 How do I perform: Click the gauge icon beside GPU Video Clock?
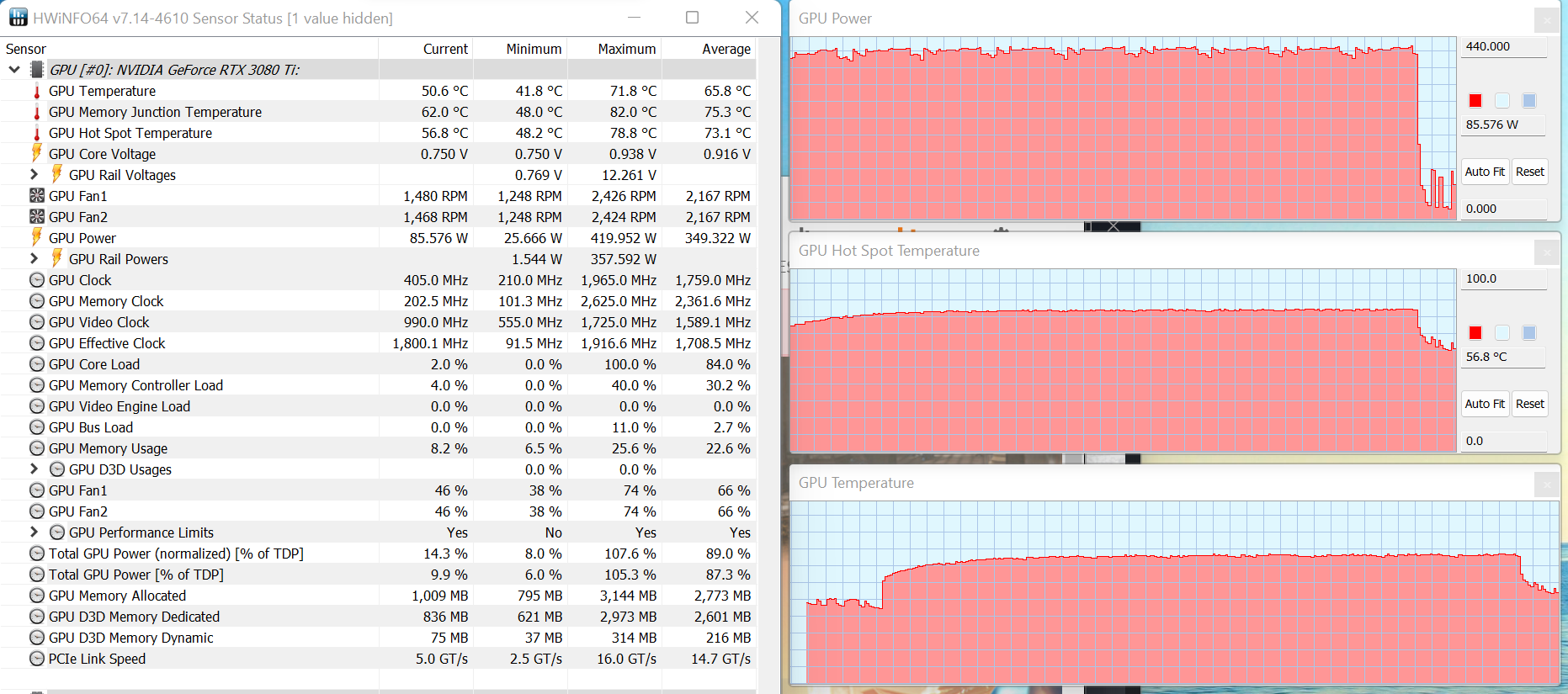(x=37, y=322)
